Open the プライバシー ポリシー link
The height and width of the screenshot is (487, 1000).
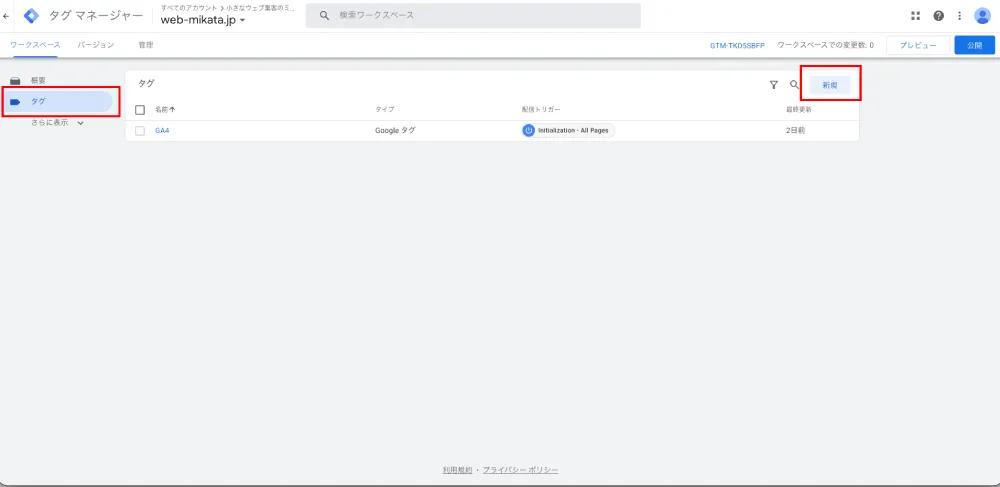[520, 470]
